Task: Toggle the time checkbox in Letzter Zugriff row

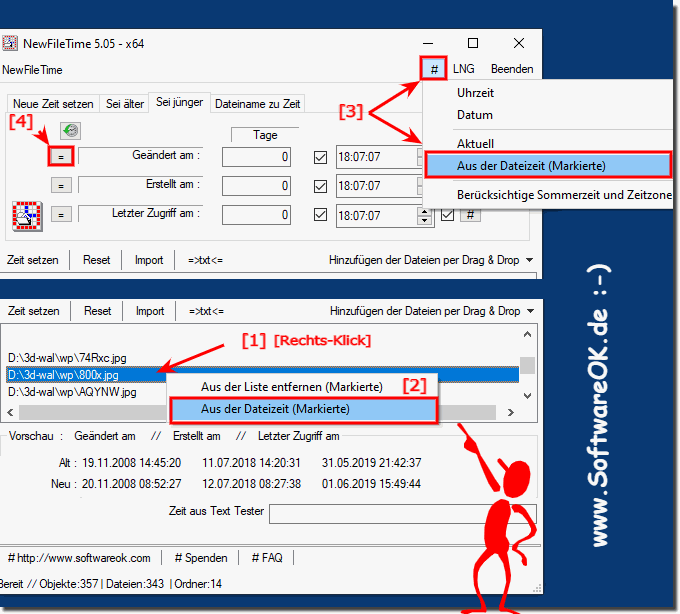Action: click(x=320, y=215)
